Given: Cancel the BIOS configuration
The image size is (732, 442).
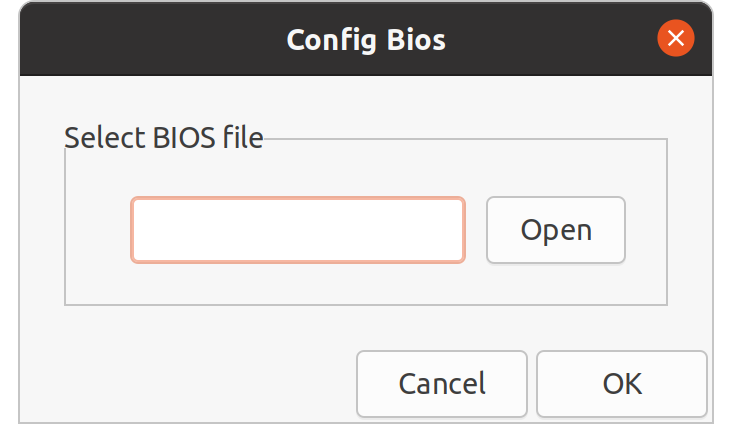Looking at the screenshot, I should [442, 384].
